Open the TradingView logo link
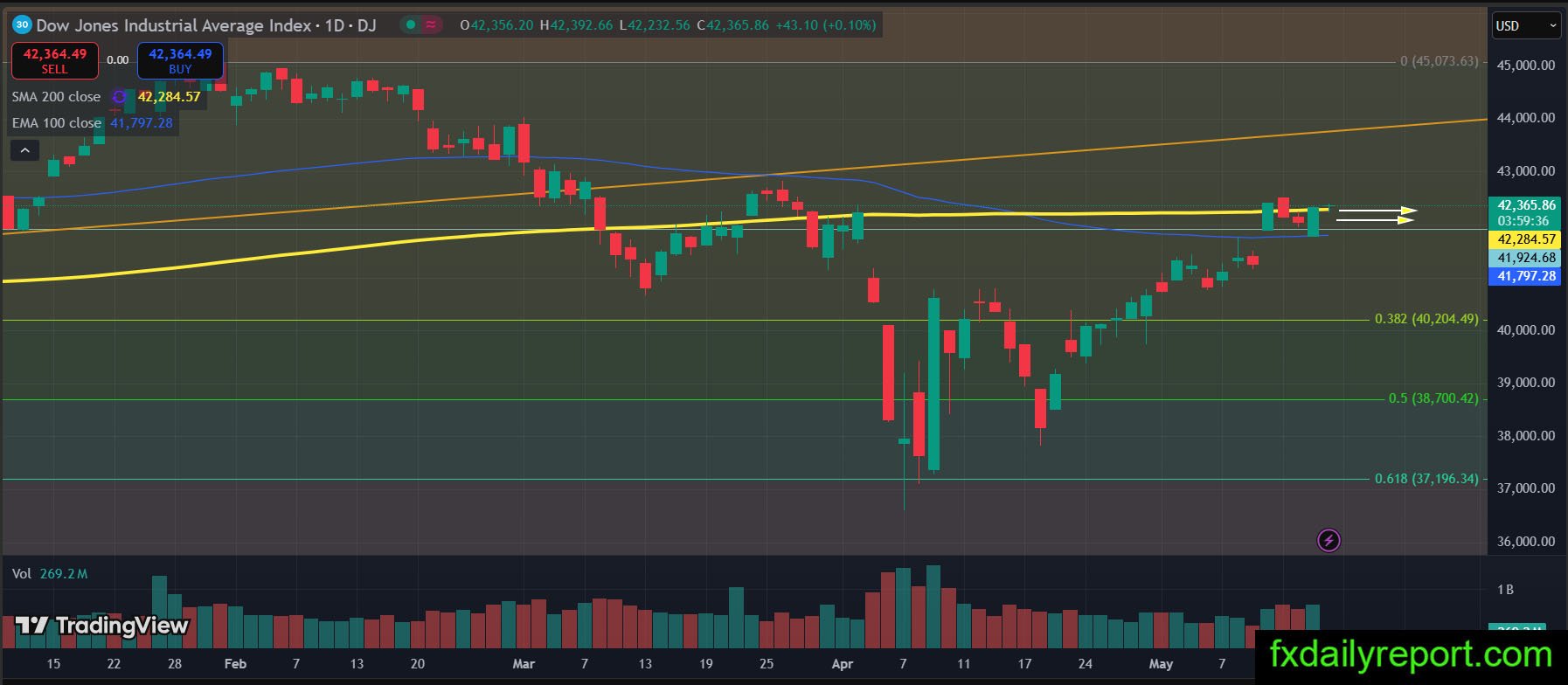 tap(102, 626)
